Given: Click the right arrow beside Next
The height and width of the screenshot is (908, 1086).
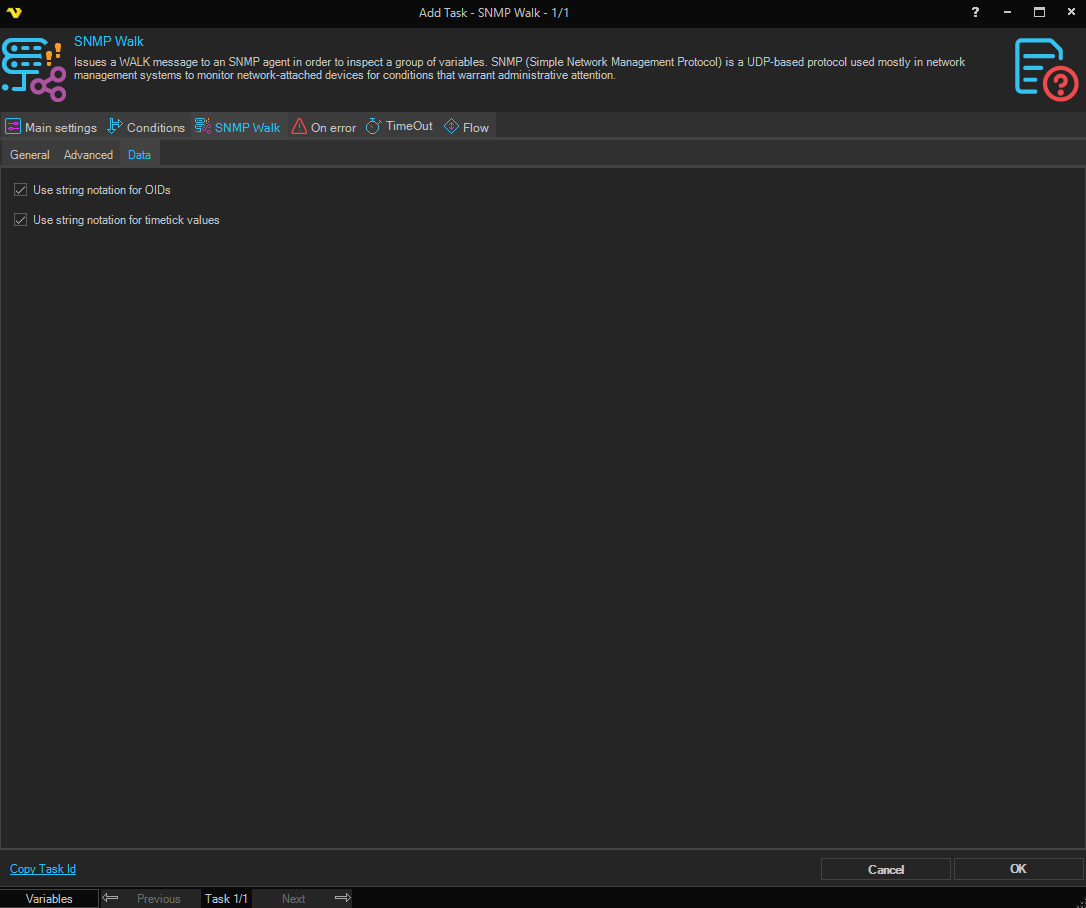Looking at the screenshot, I should (x=342, y=898).
